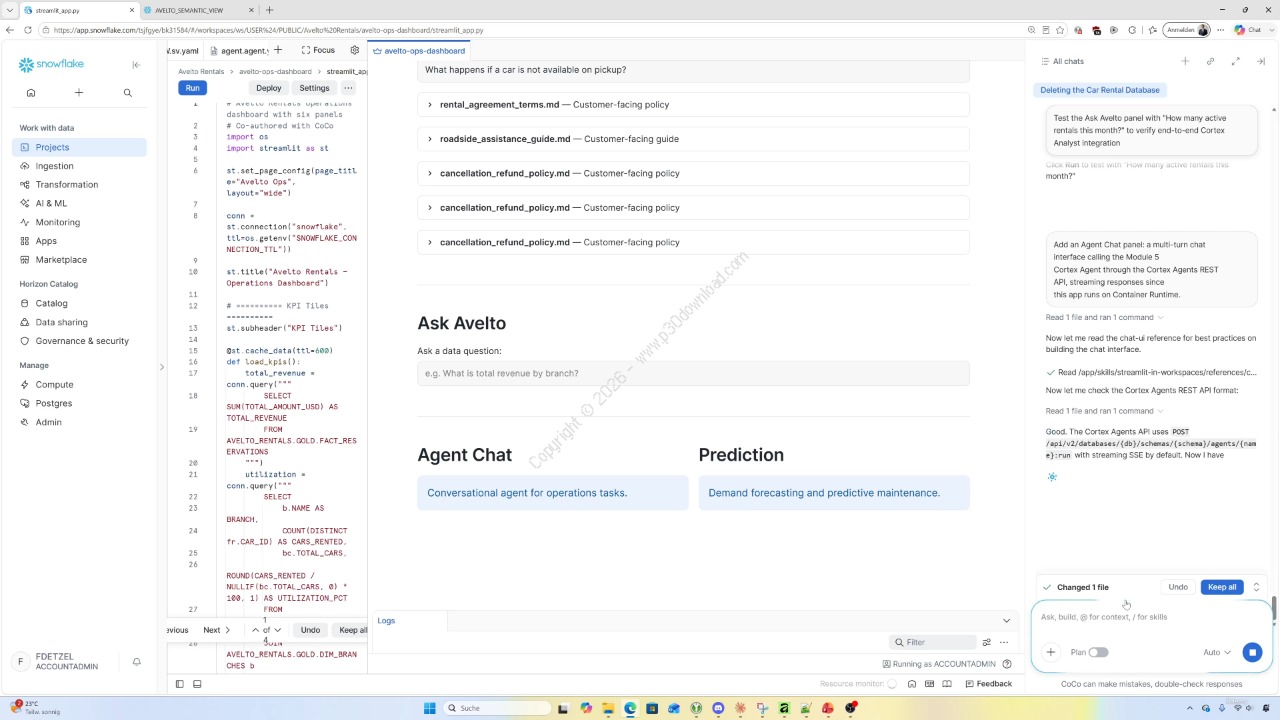
Task: Click Keep all in chat panel
Action: pyautogui.click(x=1222, y=587)
